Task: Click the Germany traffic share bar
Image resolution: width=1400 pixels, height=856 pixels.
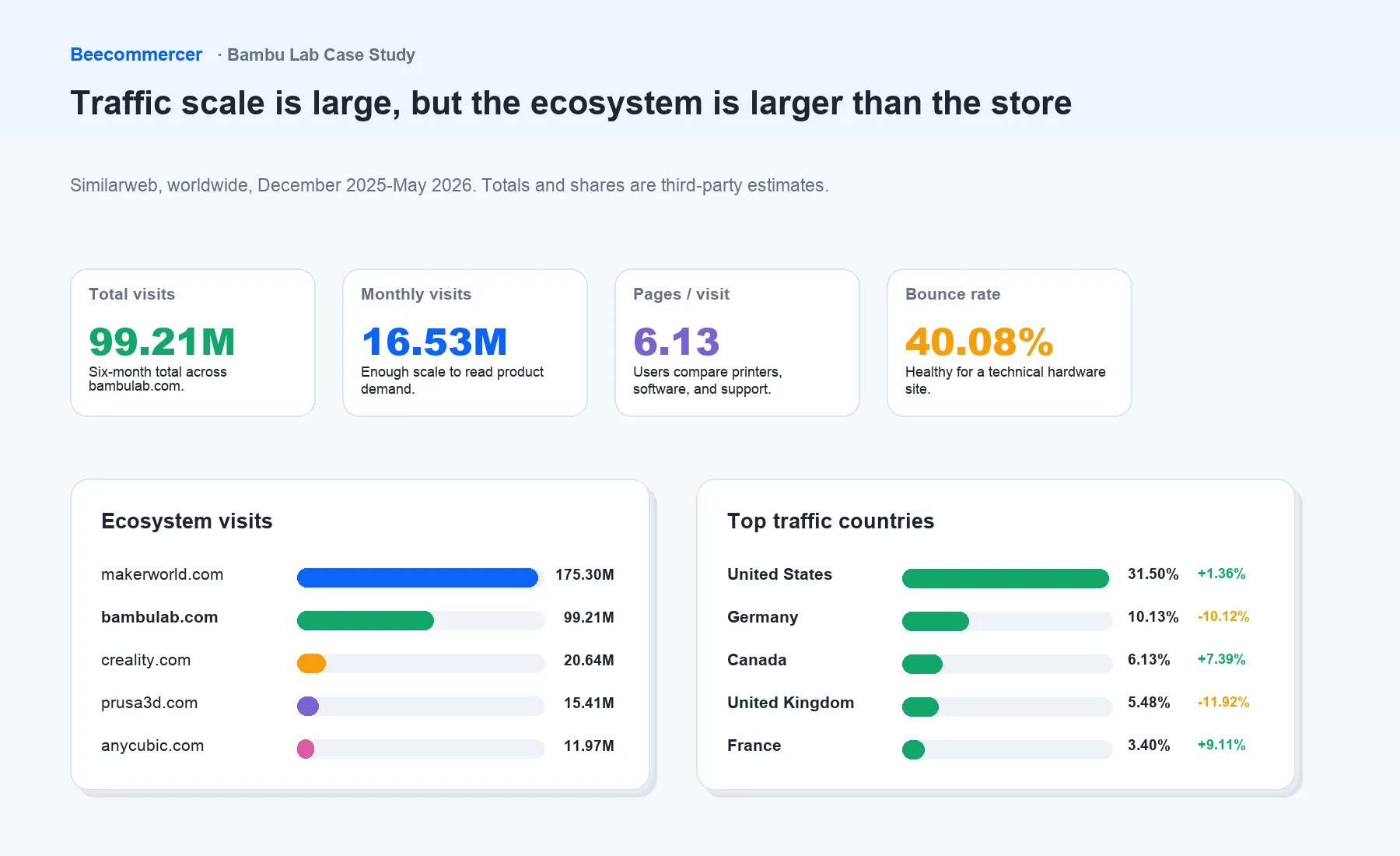Action: coord(936,621)
